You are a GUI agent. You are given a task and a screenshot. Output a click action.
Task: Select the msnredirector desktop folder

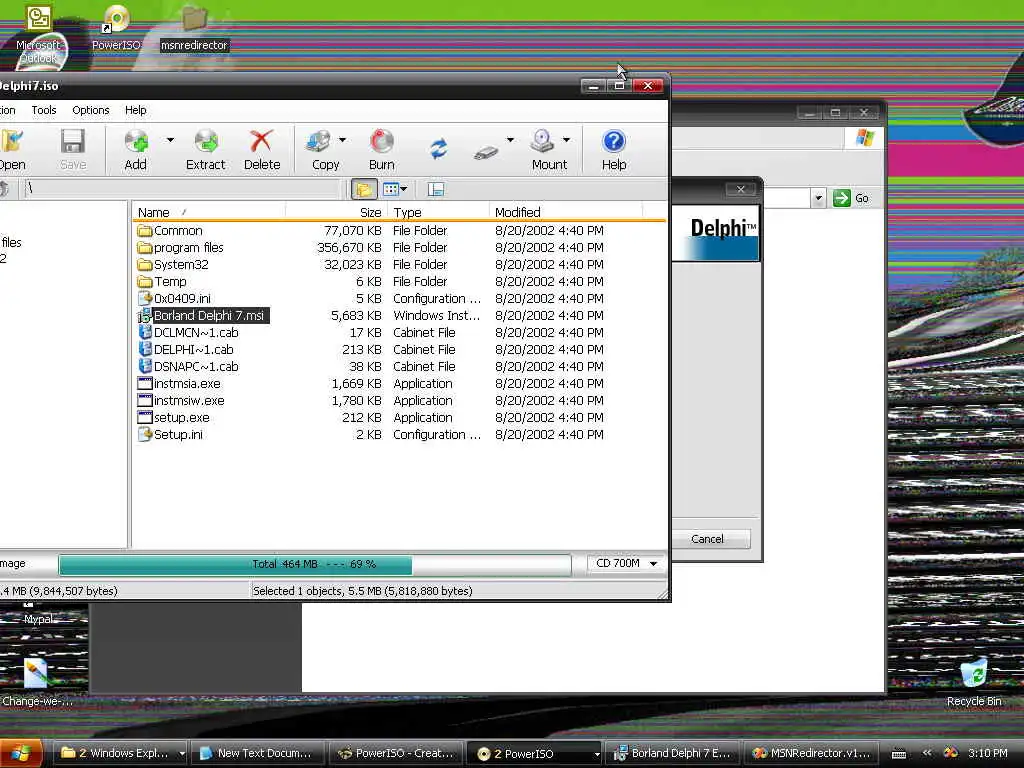coord(194,28)
